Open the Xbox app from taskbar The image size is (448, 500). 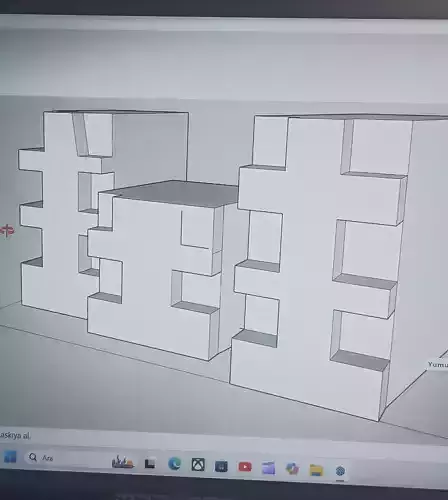tap(198, 464)
